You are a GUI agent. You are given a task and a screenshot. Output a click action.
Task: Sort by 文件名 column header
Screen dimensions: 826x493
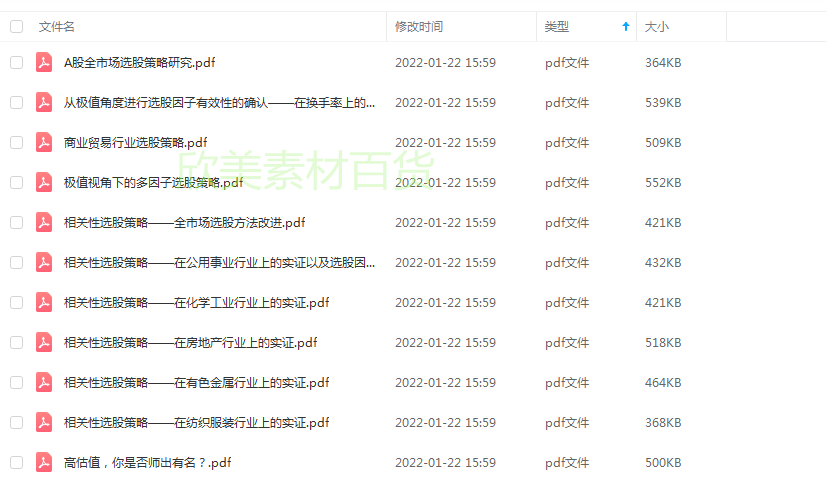click(56, 26)
